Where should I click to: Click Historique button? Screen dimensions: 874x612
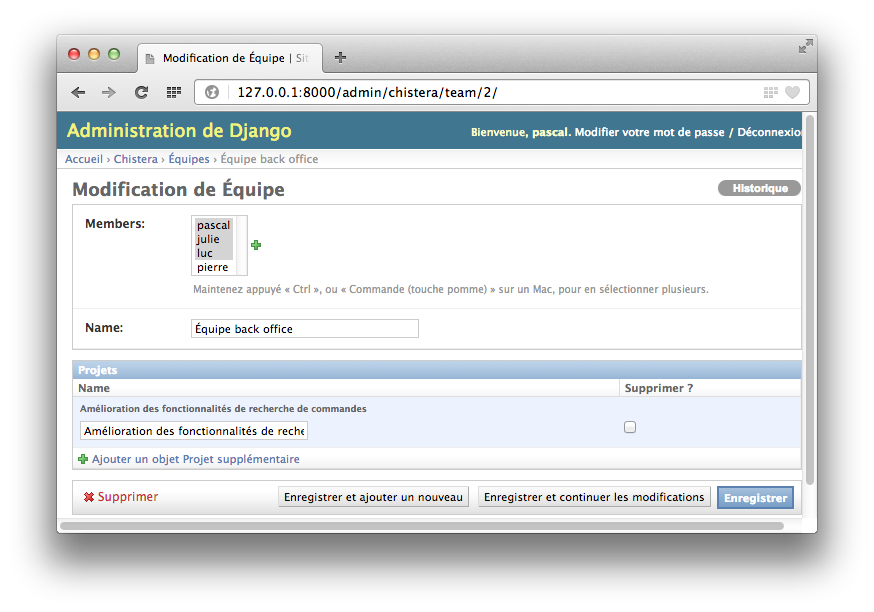[x=759, y=188]
